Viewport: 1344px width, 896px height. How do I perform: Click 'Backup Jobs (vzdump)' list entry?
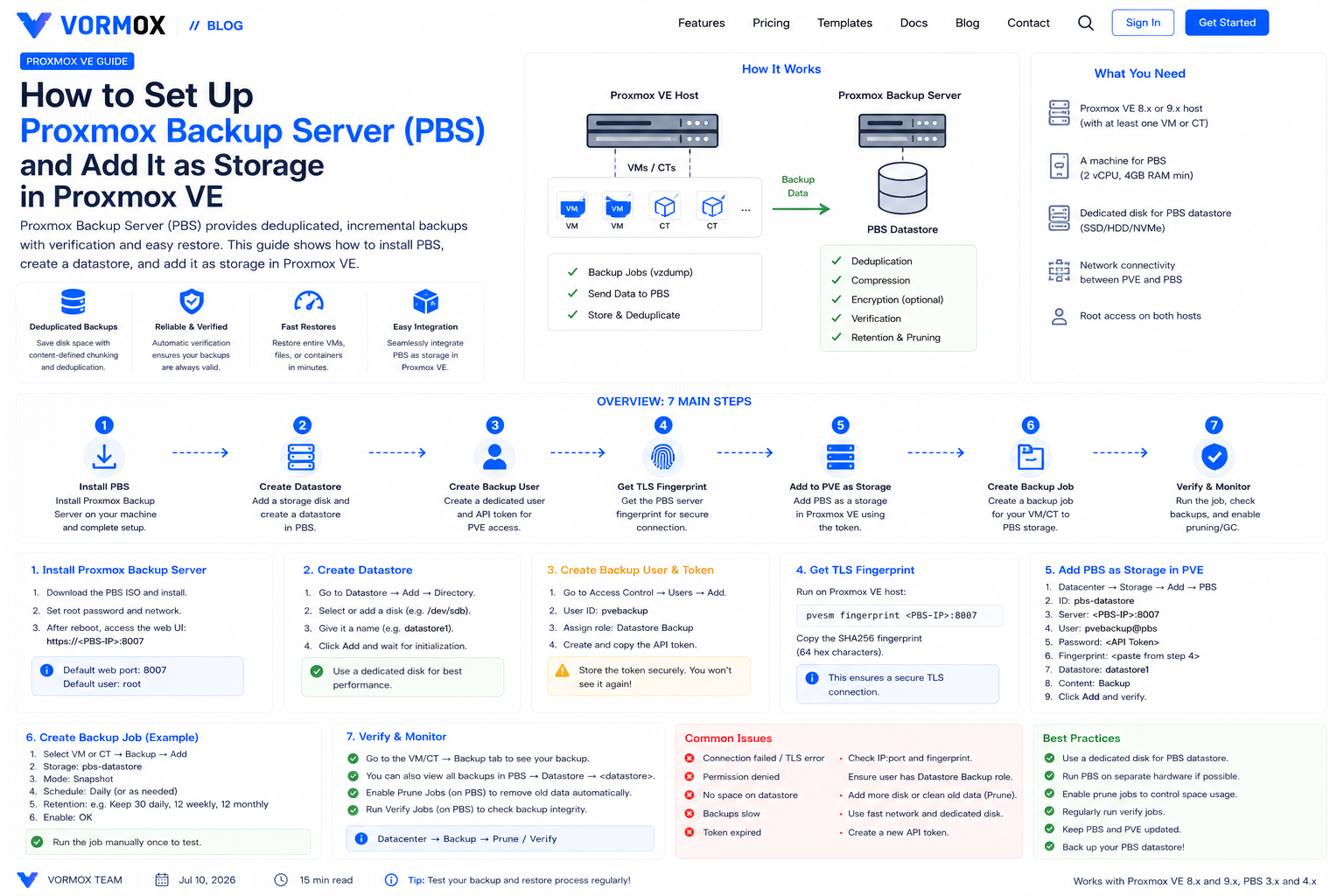[640, 272]
